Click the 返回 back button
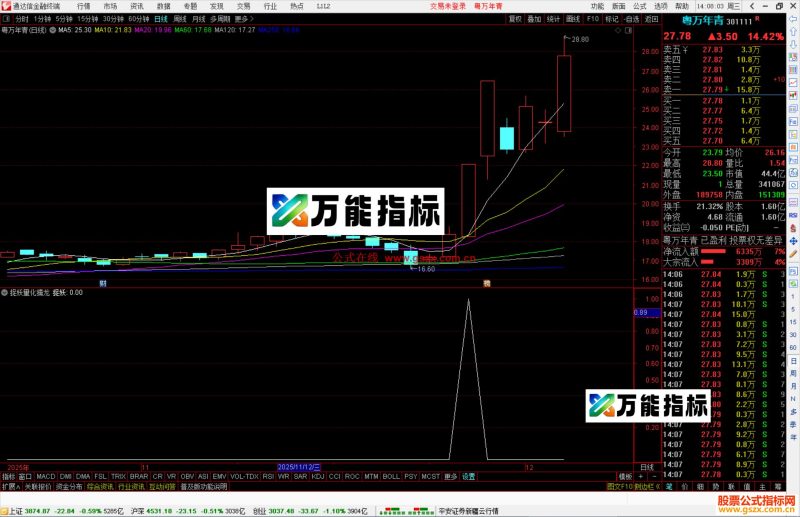The width and height of the screenshot is (800, 517). click(x=652, y=19)
